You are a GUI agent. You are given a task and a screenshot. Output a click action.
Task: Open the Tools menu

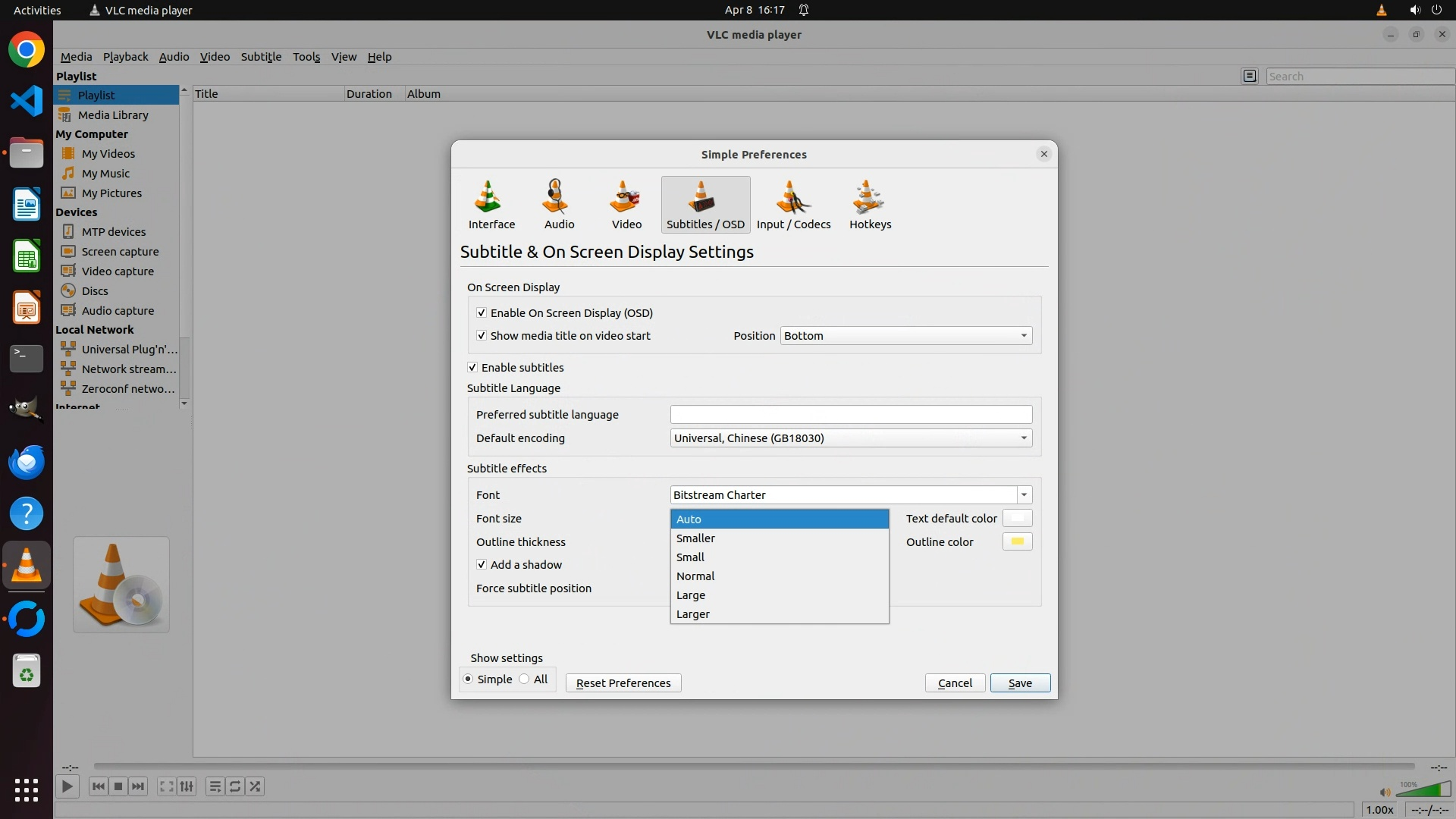tap(306, 57)
